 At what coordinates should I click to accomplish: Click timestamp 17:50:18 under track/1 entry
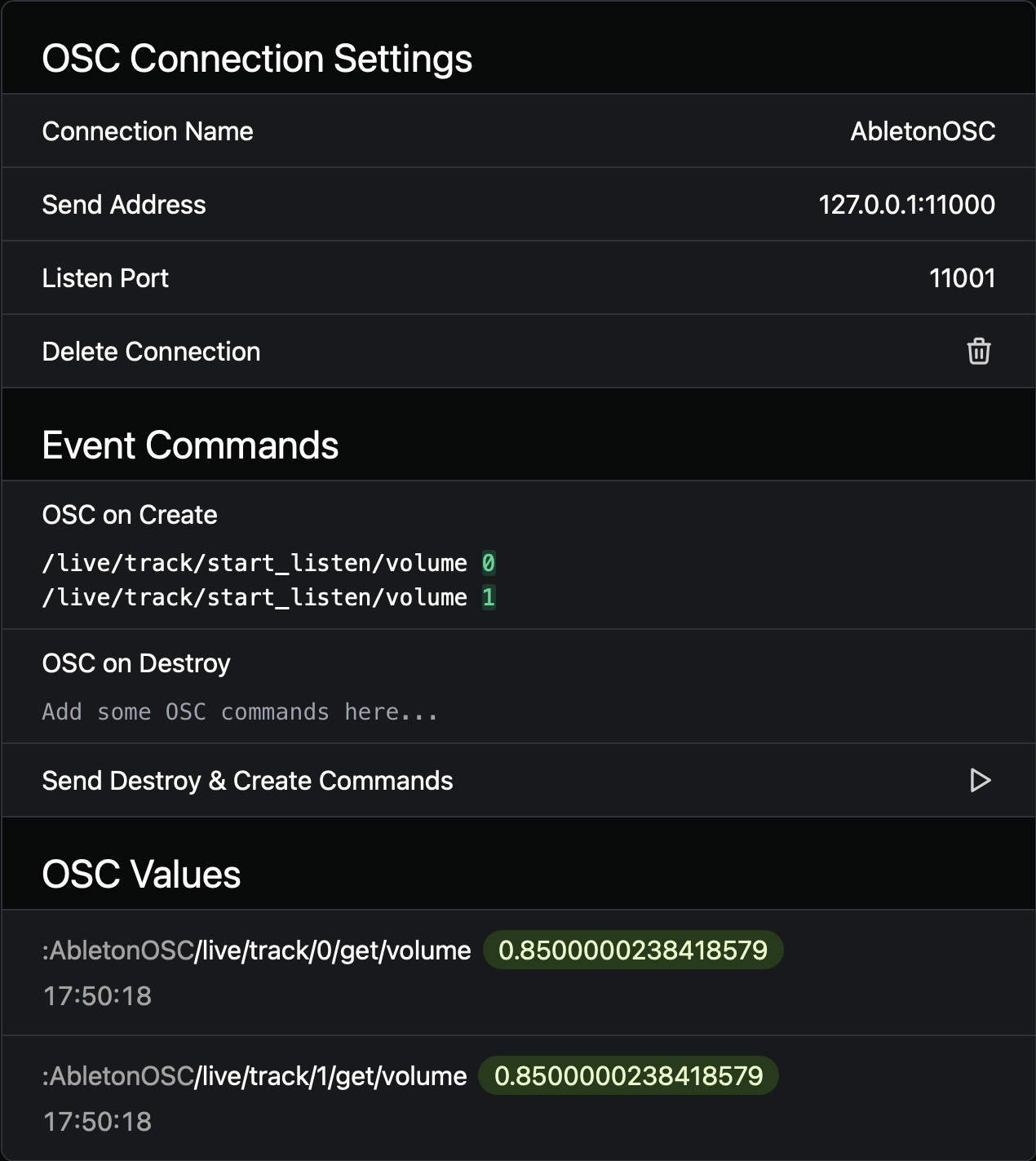[97, 1122]
